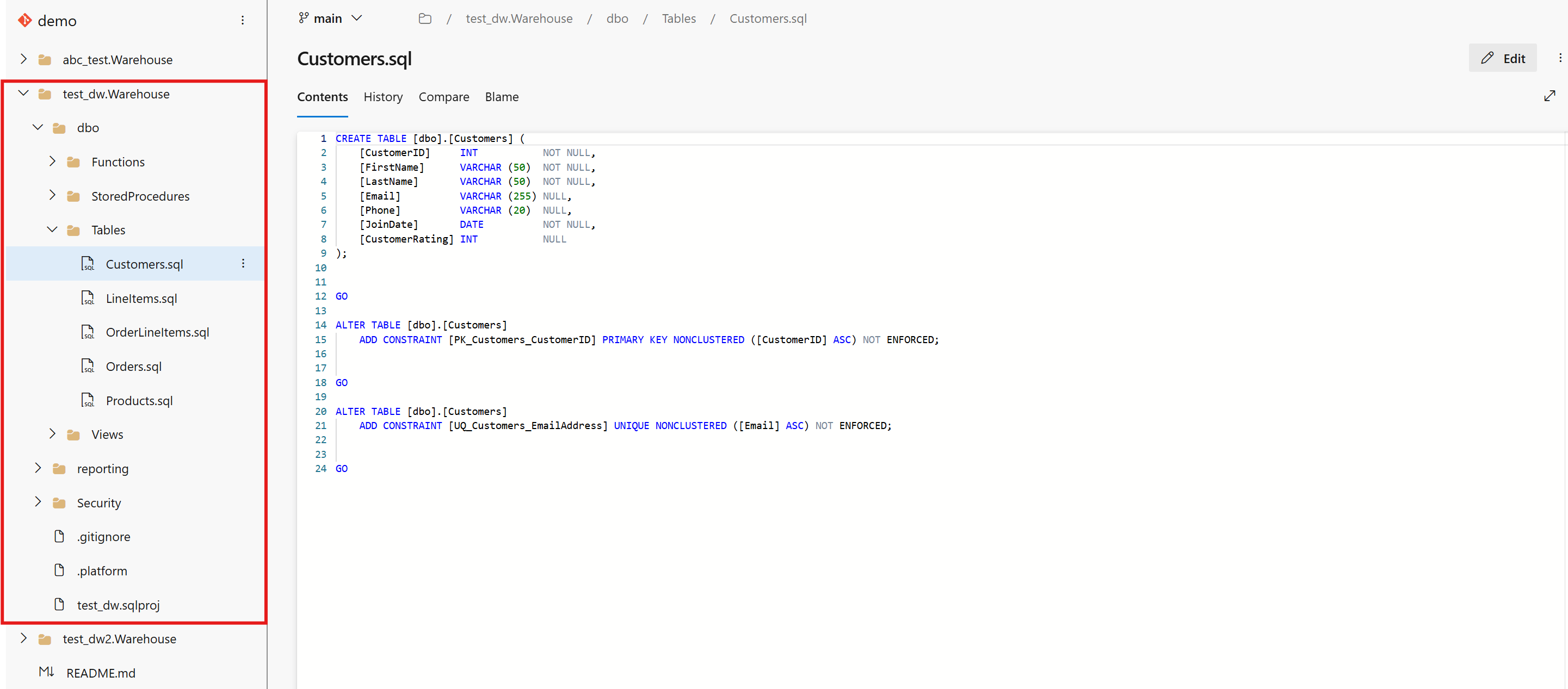Expand the Security folder chevron
This screenshot has height=689, width=1568.
pos(38,502)
